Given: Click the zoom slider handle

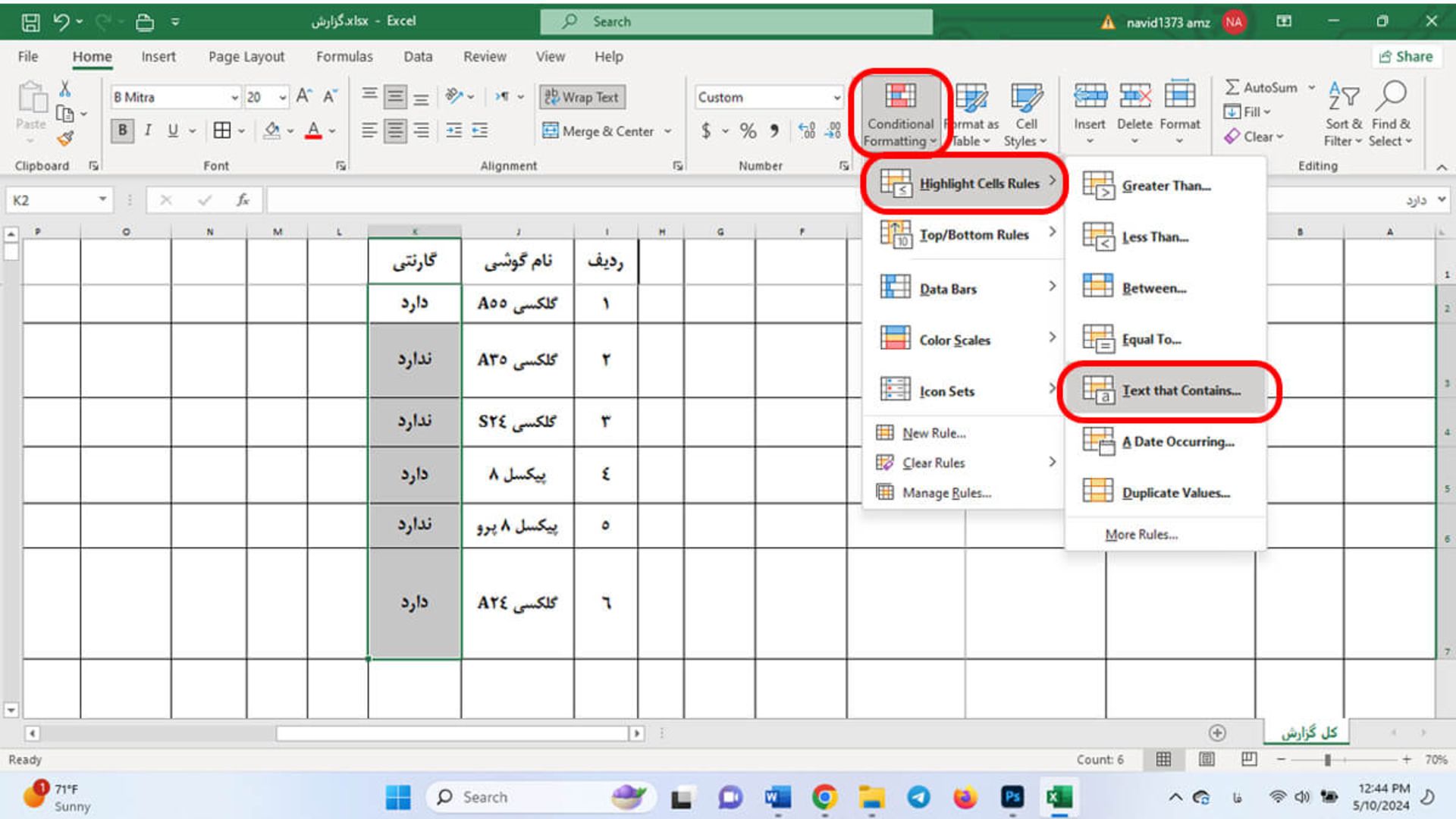Looking at the screenshot, I should click(x=1327, y=759).
